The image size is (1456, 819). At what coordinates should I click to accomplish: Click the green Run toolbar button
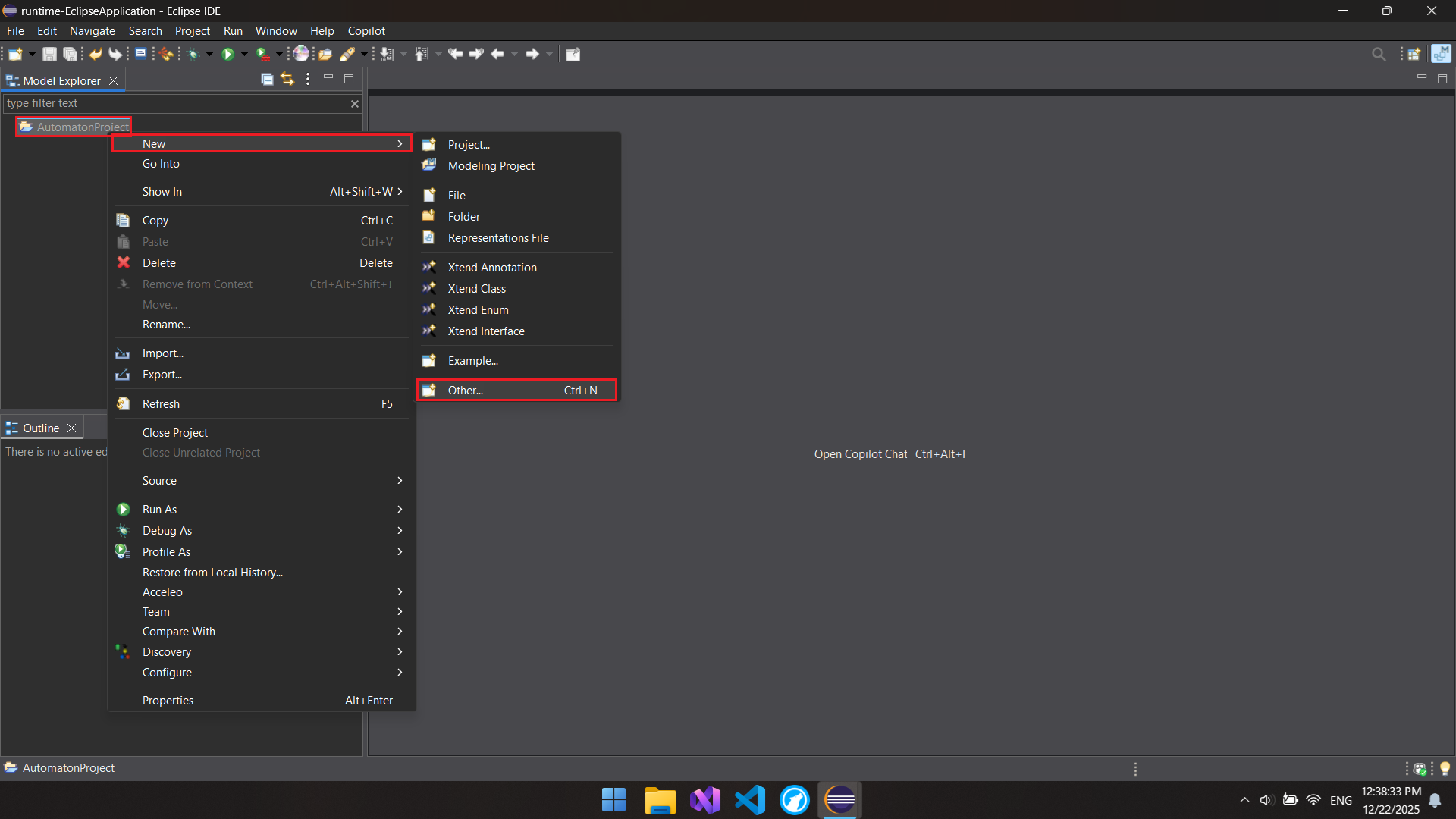coord(227,54)
